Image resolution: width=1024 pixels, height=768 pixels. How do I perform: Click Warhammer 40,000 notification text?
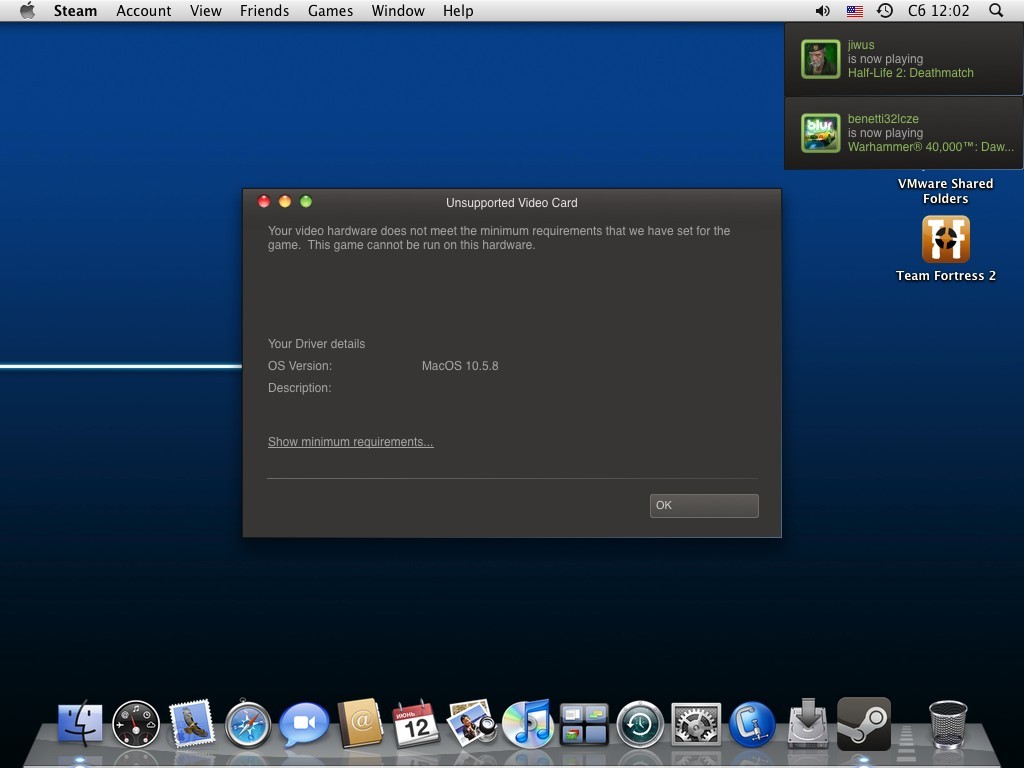point(931,147)
